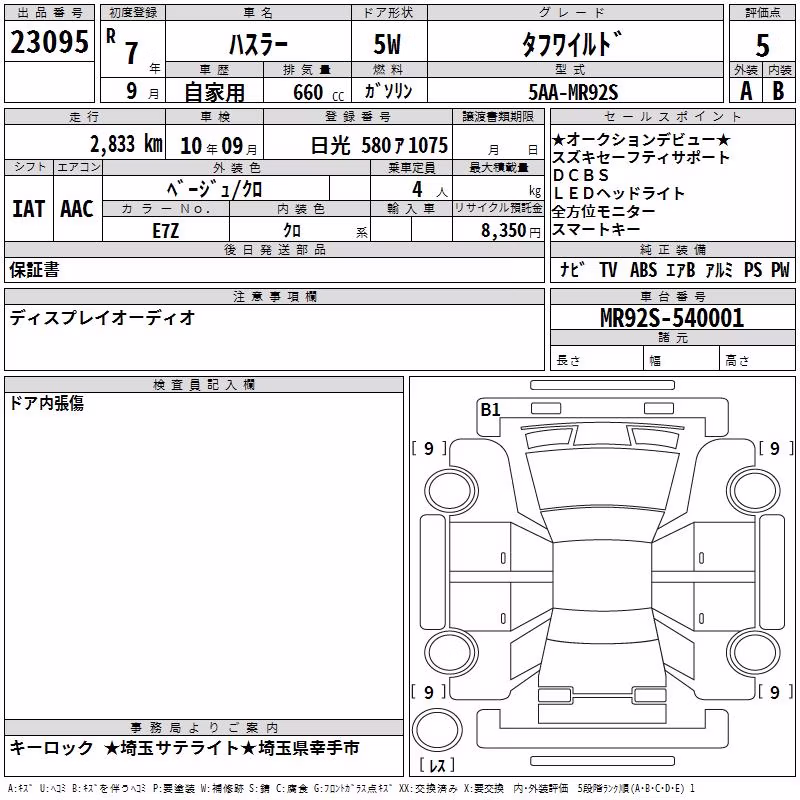Click 高さ dimensions cell

[x=758, y=359]
